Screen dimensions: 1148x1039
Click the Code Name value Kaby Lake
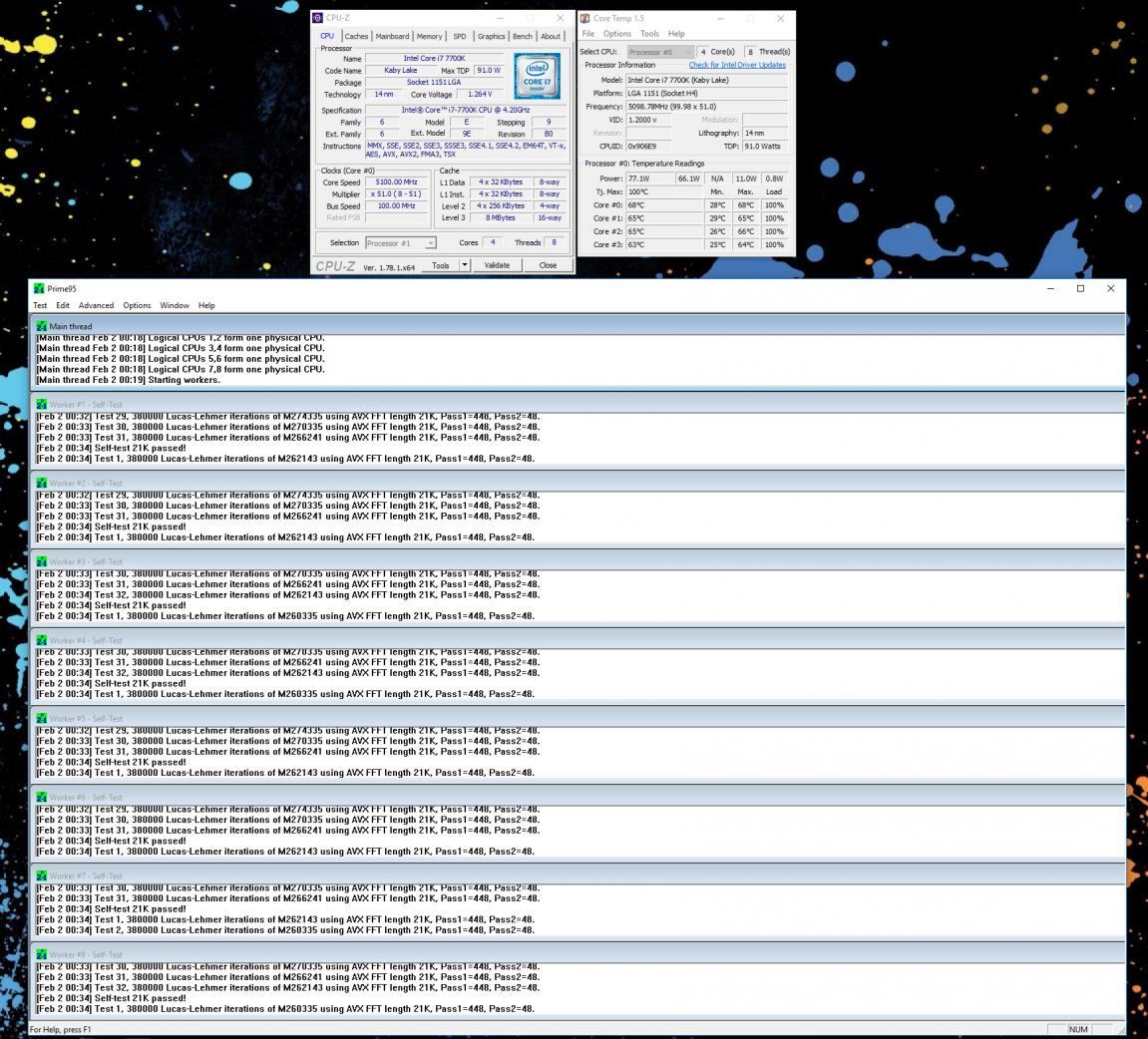point(401,70)
